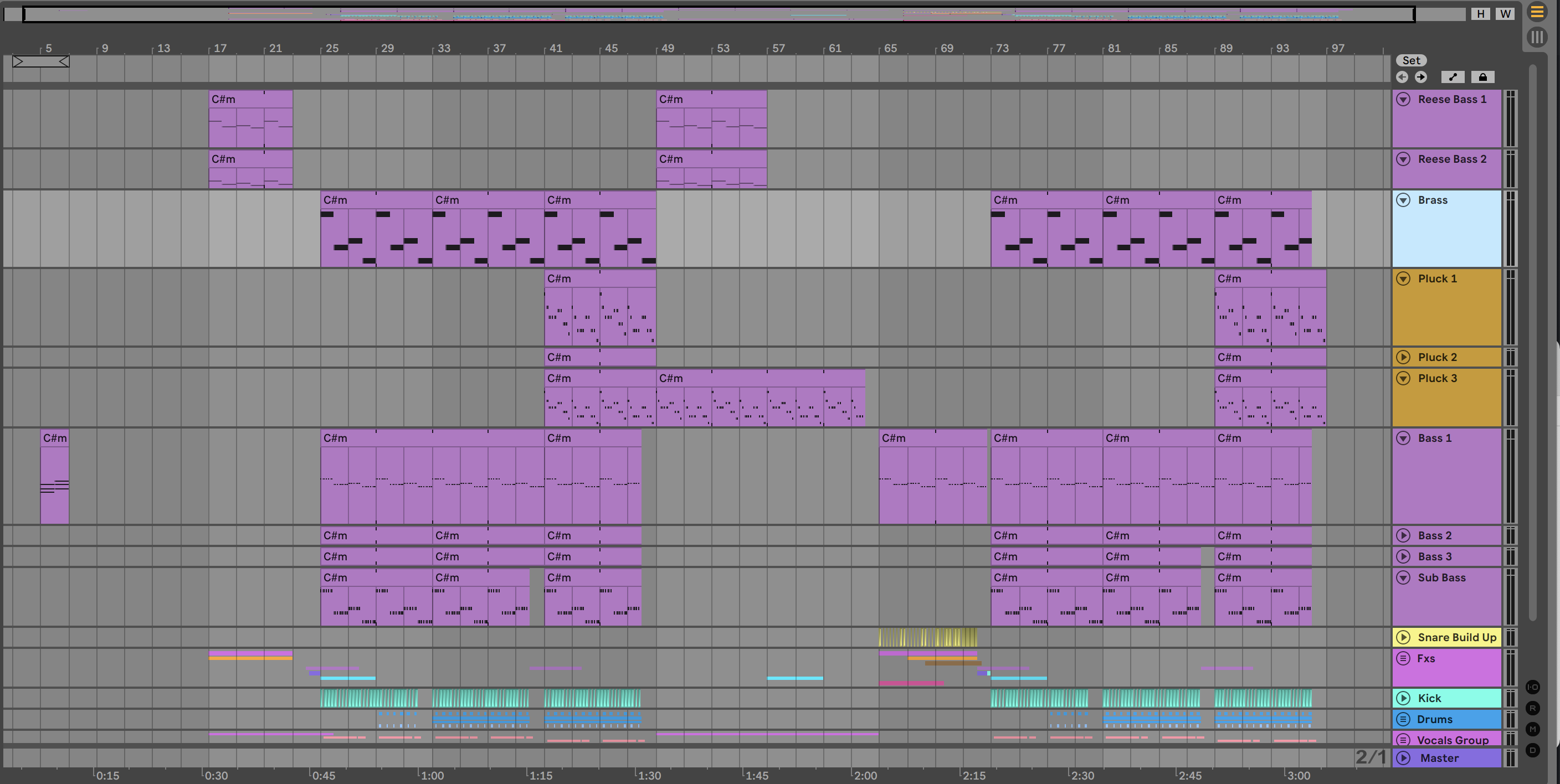The image size is (1560, 784).
Task: Click the Lock Envelopes padlock icon
Action: 1482,77
